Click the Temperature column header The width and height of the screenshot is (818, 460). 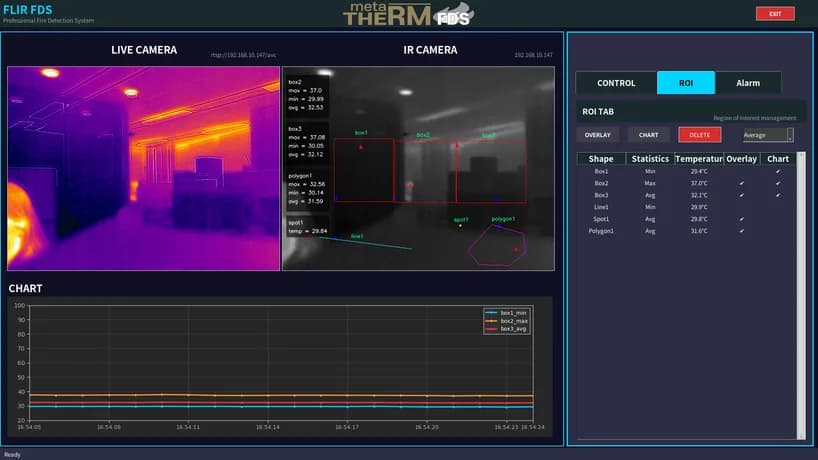699,159
